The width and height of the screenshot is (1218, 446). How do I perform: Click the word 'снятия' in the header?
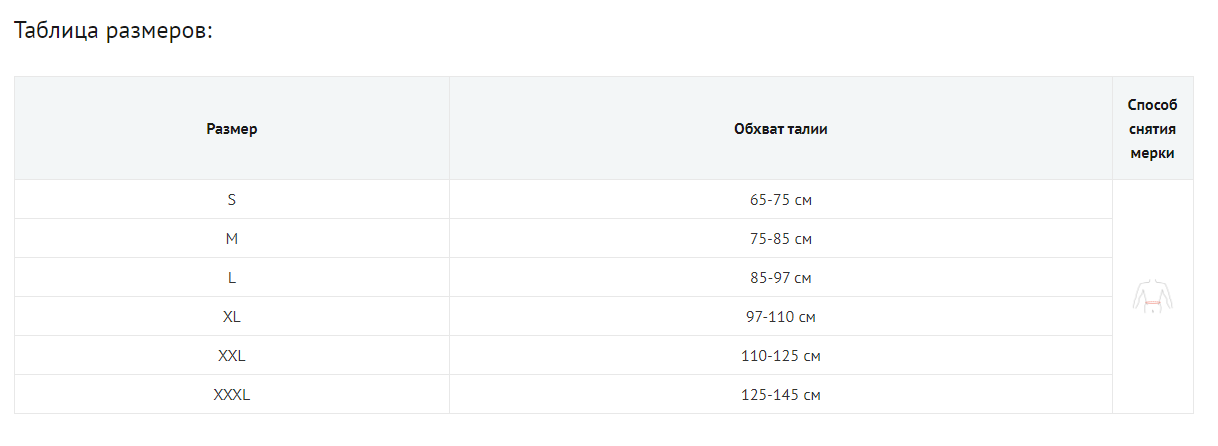[x=1152, y=129]
